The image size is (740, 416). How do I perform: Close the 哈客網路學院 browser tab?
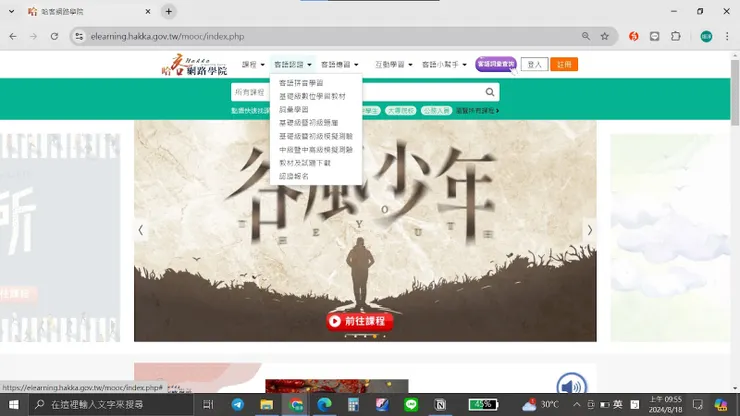[x=148, y=11]
